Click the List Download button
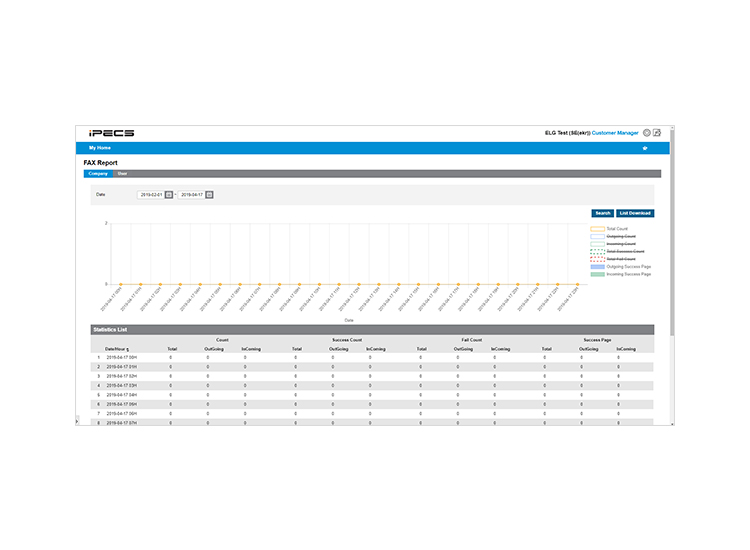 click(x=635, y=213)
